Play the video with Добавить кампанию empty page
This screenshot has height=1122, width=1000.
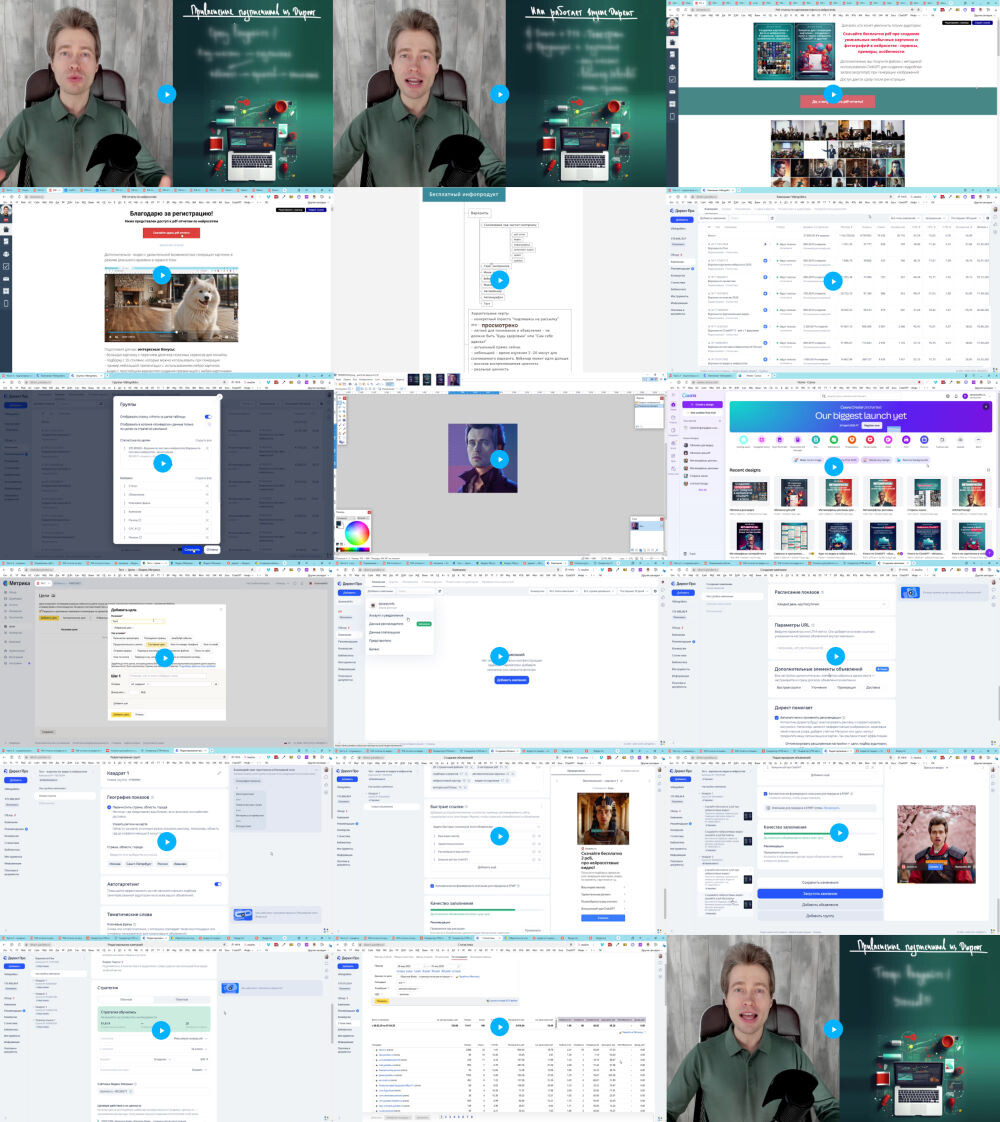pyautogui.click(x=499, y=655)
